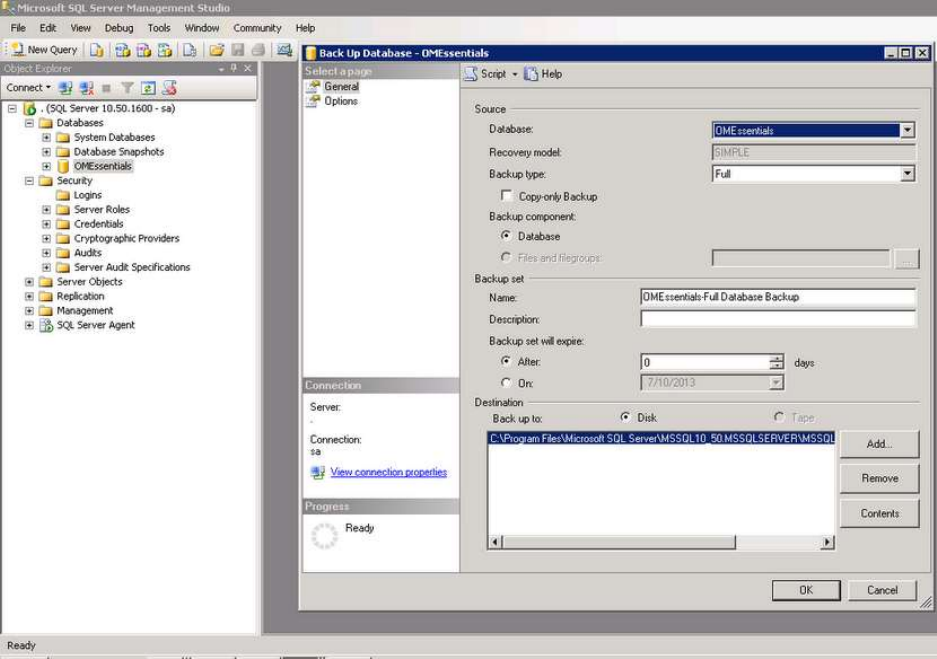This screenshot has width=937, height=659.
Task: Open Object Explorer window position dropdown arrow
Action: click(x=221, y=69)
